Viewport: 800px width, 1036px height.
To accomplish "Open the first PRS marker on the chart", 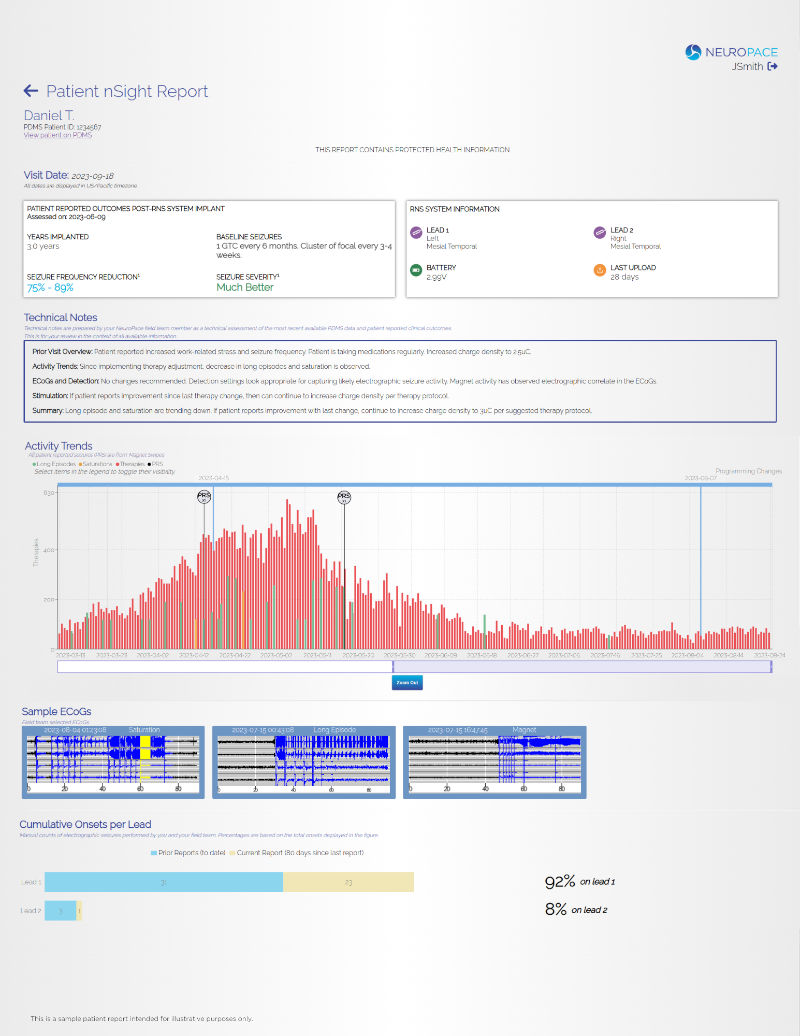I will [204, 496].
